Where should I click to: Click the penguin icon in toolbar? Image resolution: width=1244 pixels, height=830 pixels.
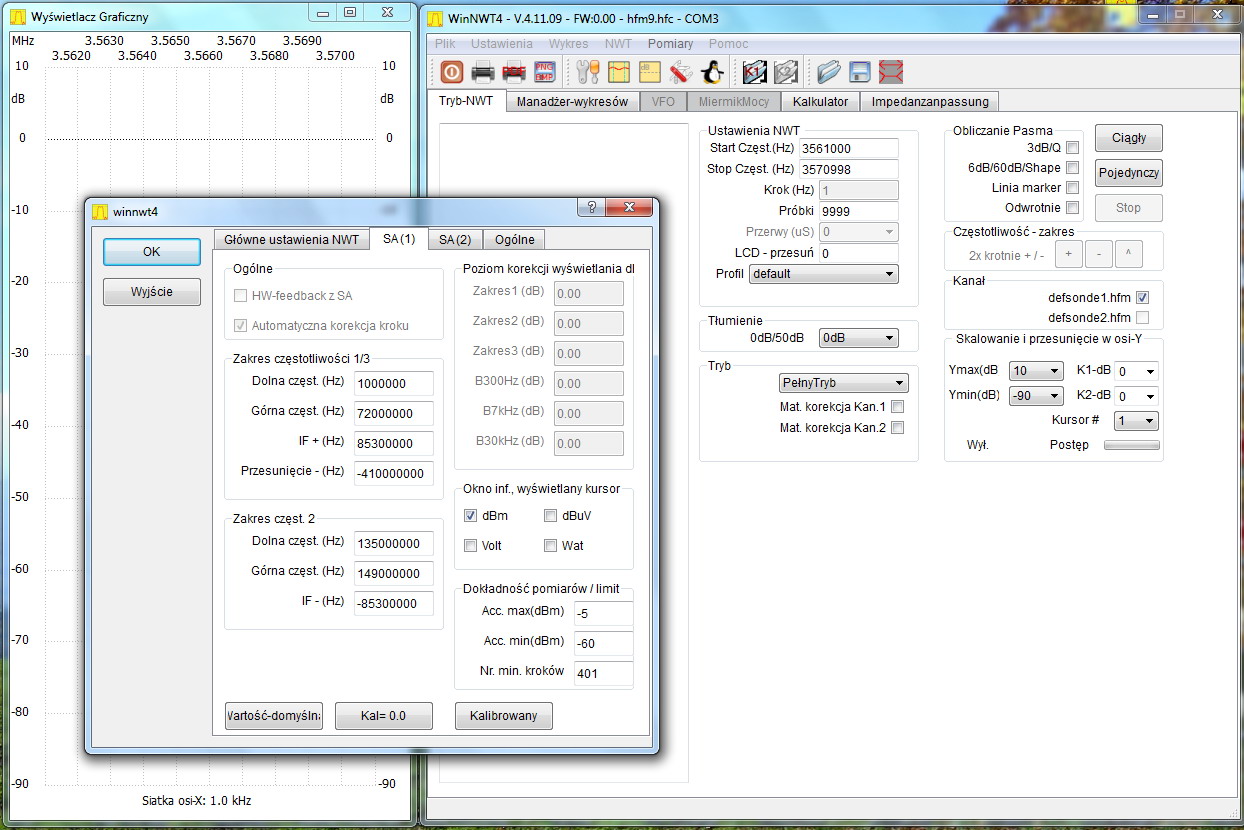coord(712,72)
